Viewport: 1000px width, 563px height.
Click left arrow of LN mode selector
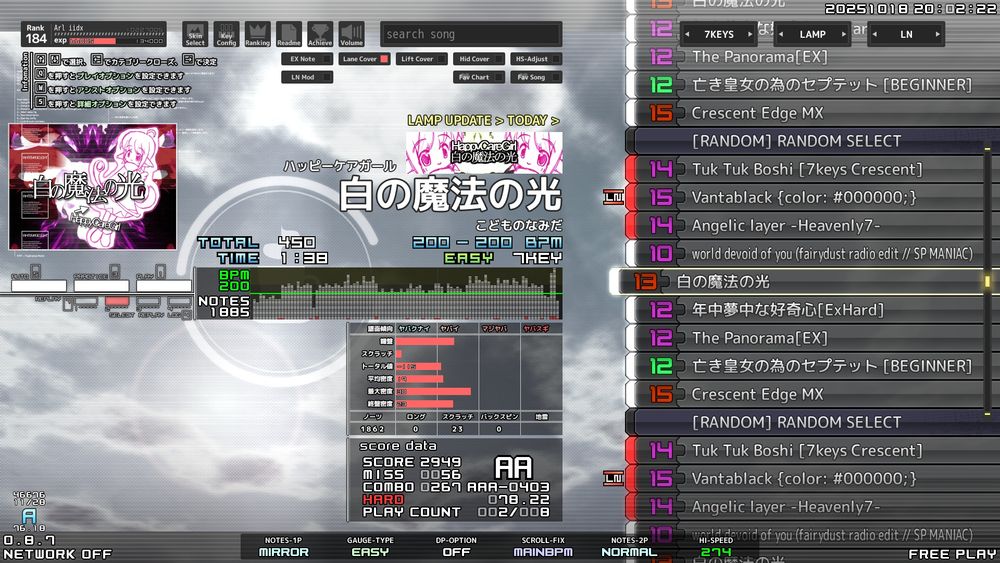875,34
